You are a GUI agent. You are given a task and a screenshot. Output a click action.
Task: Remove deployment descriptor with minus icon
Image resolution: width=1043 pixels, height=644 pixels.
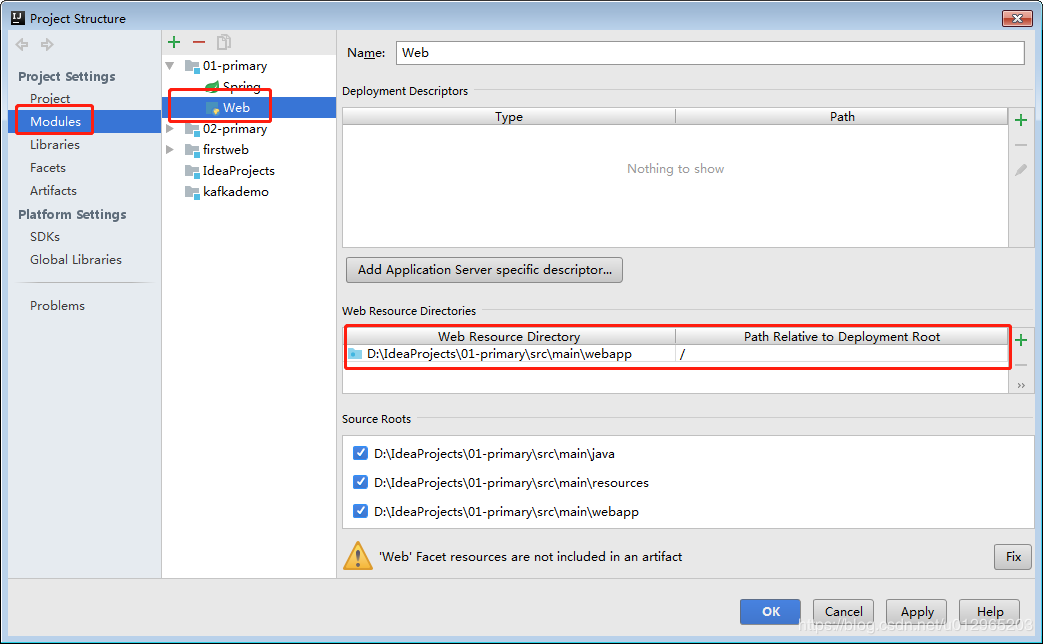1021,145
